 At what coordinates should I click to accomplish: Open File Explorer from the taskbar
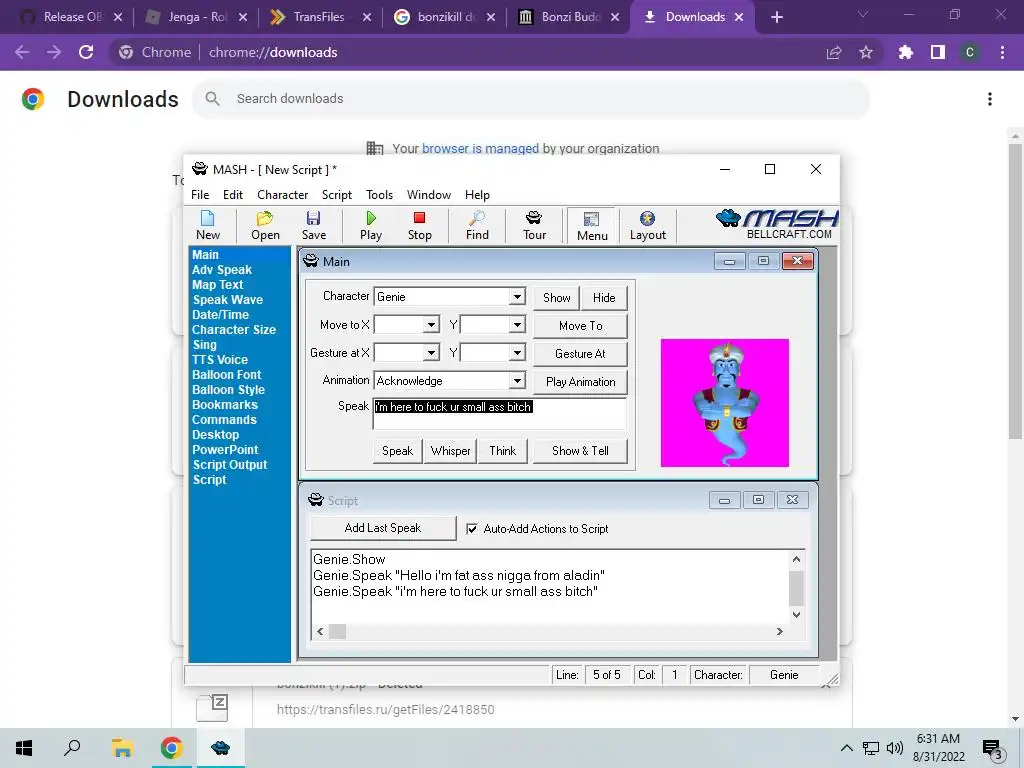122,748
